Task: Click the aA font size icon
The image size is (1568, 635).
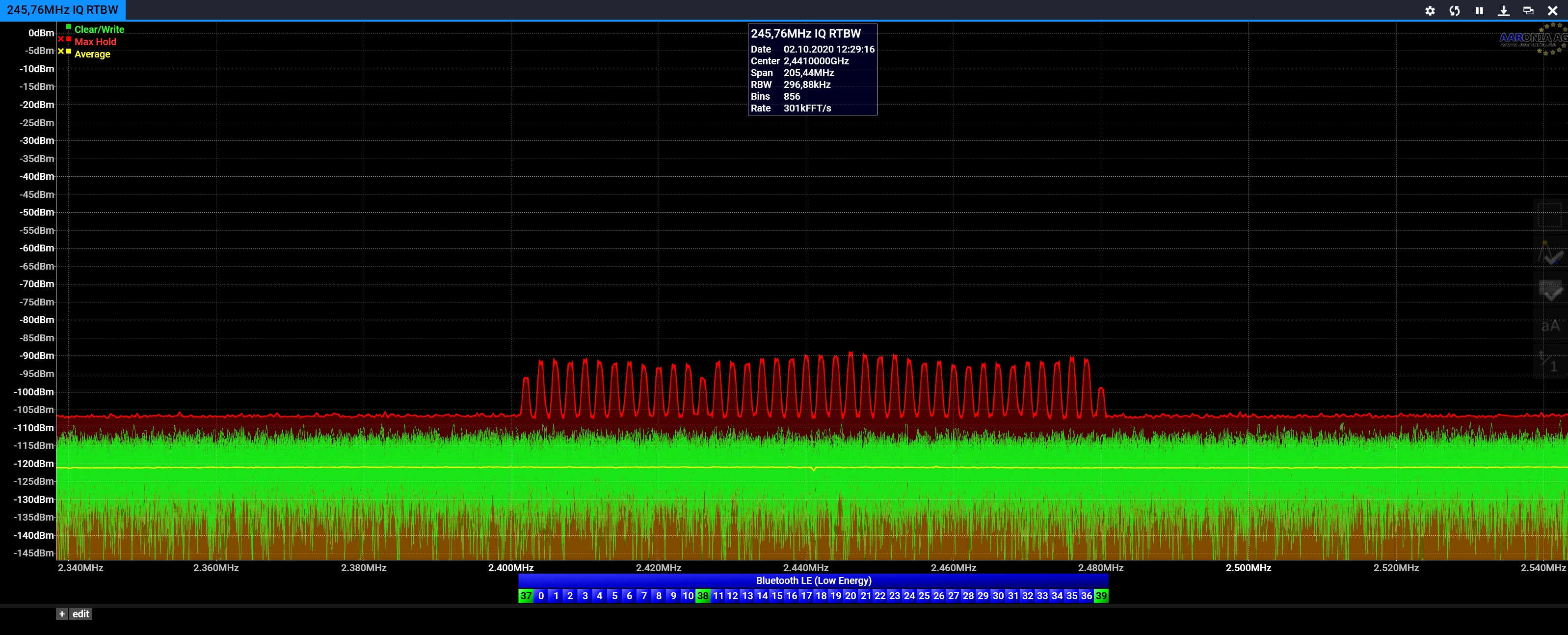Action: pyautogui.click(x=1550, y=326)
